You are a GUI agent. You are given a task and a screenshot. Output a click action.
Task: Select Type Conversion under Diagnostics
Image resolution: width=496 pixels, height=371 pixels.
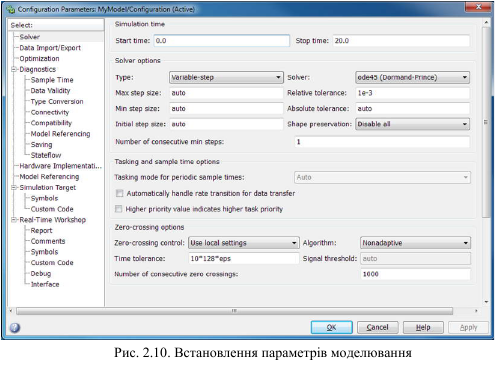coord(57,102)
